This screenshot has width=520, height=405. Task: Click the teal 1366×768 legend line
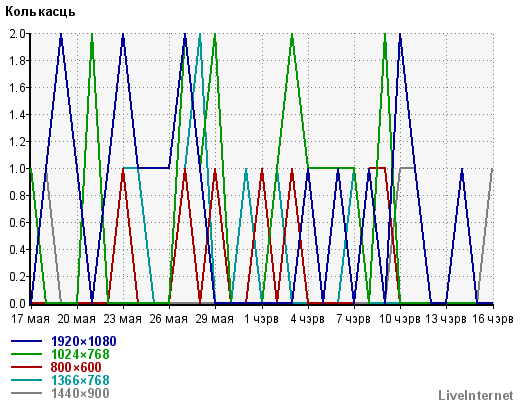click(x=26, y=380)
